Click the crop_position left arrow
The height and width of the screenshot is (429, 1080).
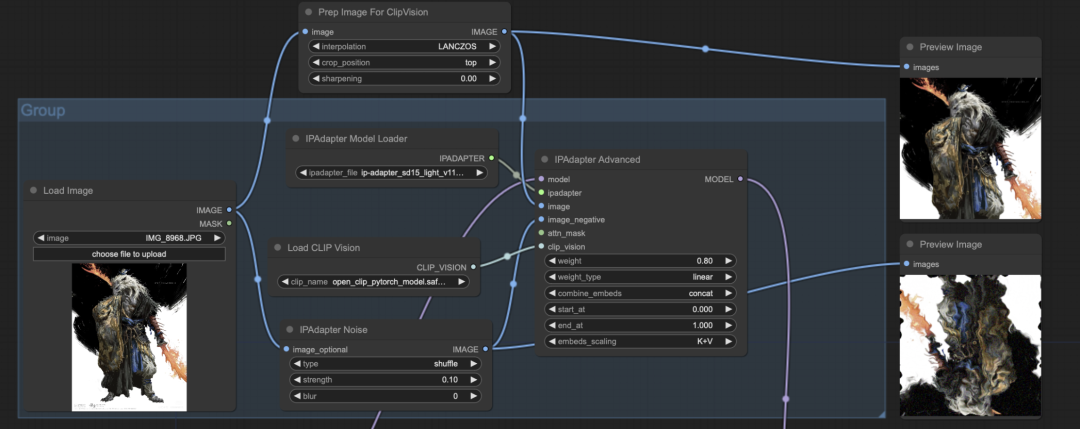pos(316,63)
